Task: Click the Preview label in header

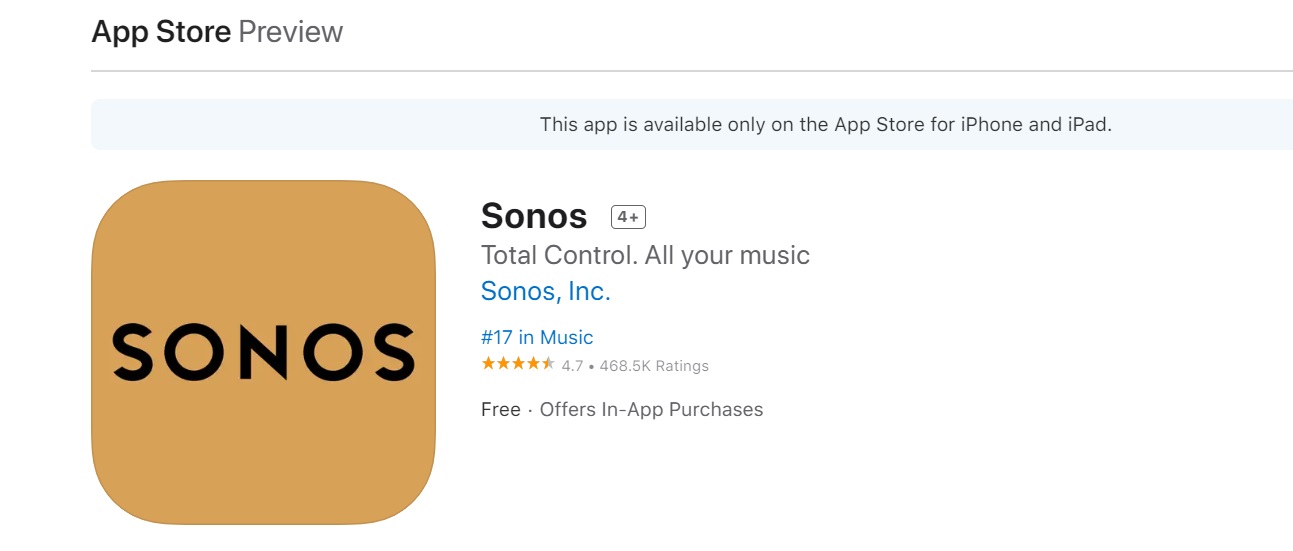Action: click(290, 32)
